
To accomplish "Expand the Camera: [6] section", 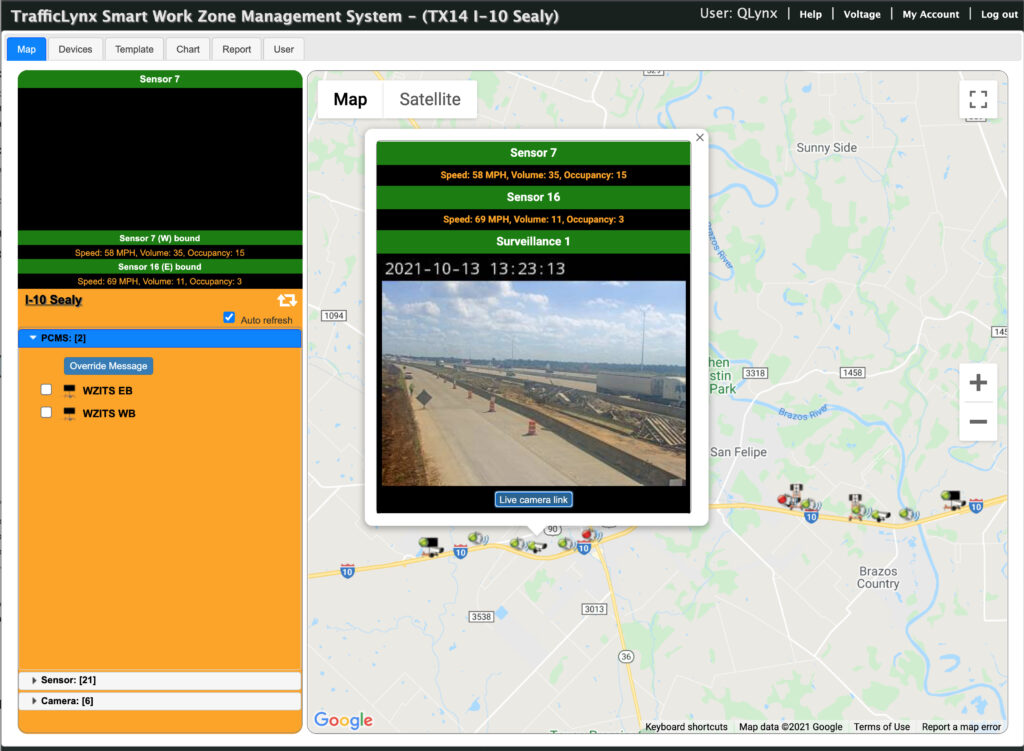I will (x=159, y=701).
